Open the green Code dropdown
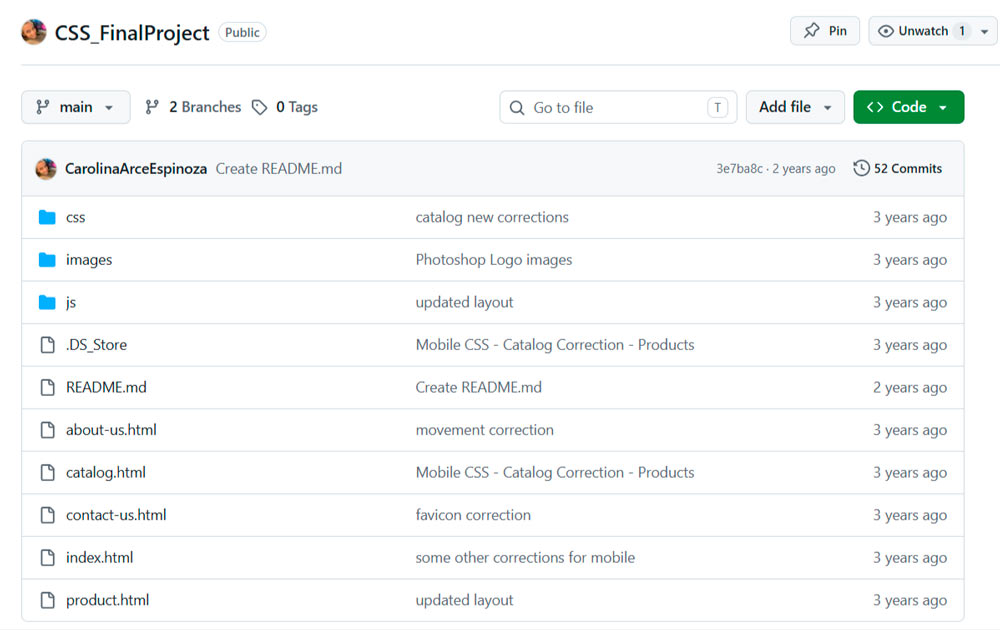1000x630 pixels. click(x=909, y=107)
